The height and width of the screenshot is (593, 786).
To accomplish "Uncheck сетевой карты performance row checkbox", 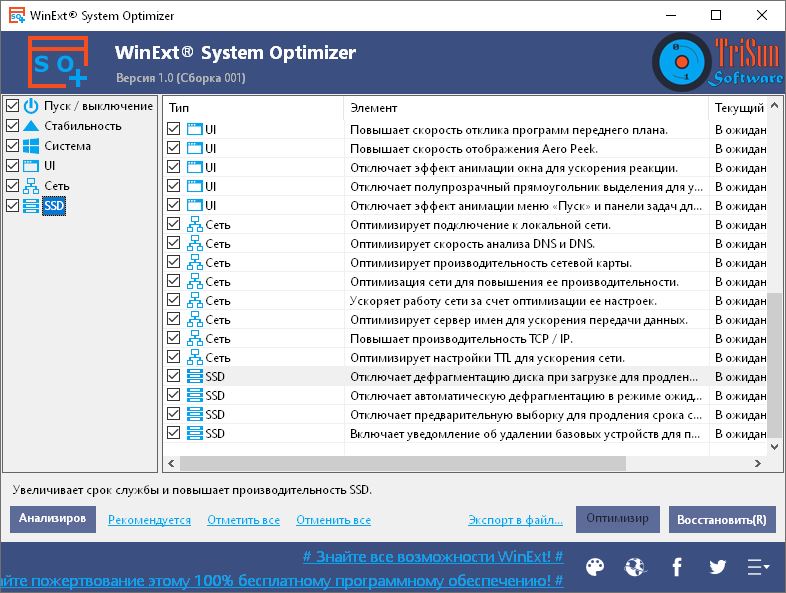I will click(x=173, y=262).
